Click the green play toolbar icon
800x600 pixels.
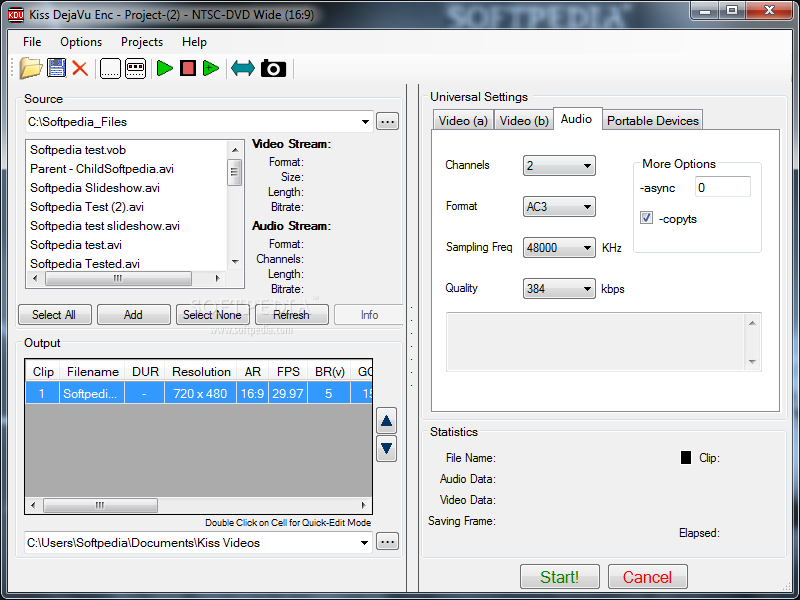(x=164, y=68)
